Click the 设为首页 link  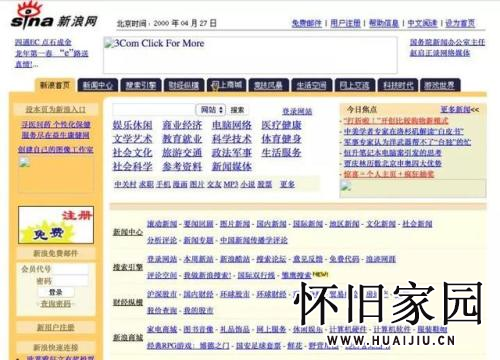(x=460, y=23)
